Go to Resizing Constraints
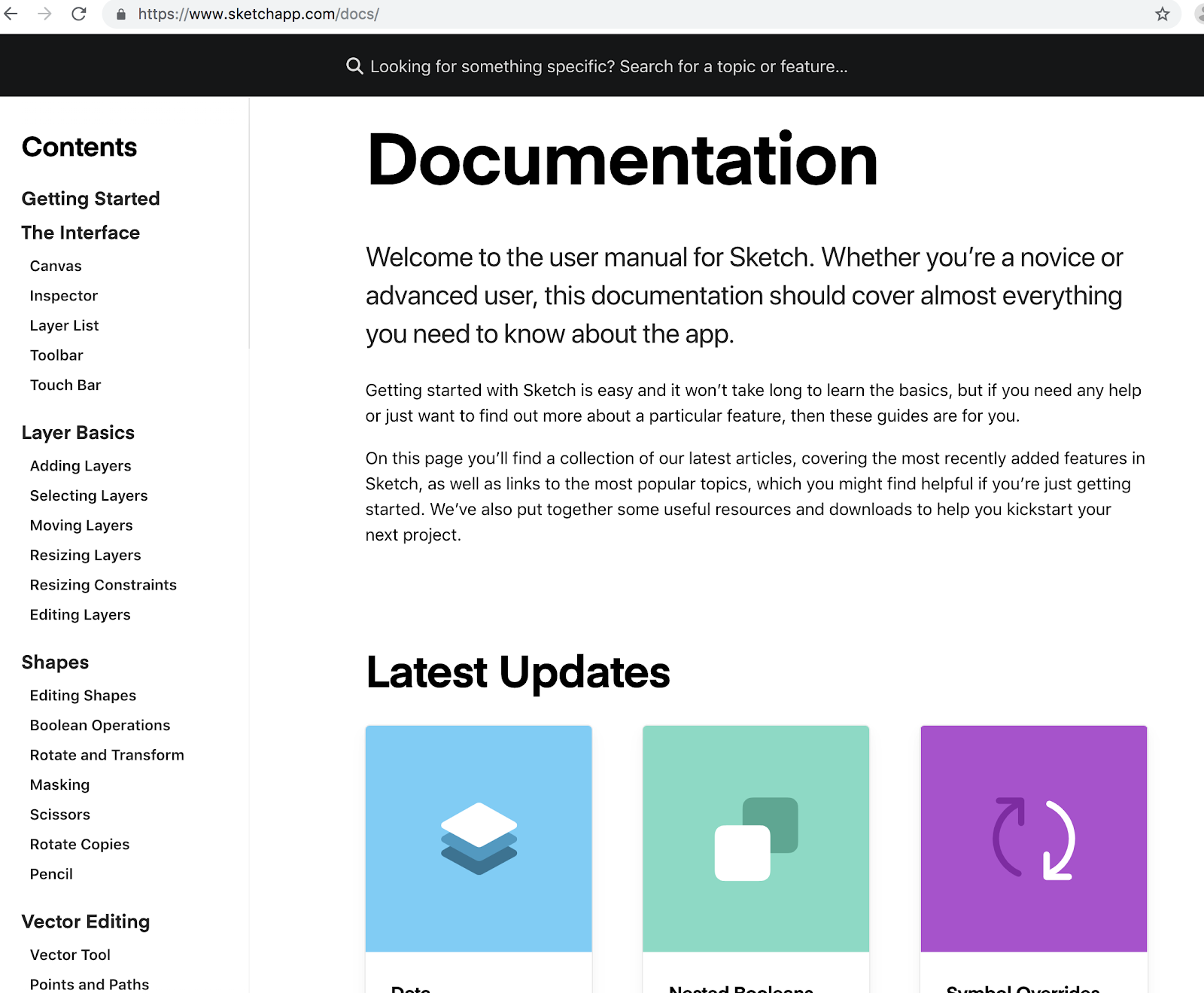Viewport: 1204px width, 993px height. tap(103, 585)
